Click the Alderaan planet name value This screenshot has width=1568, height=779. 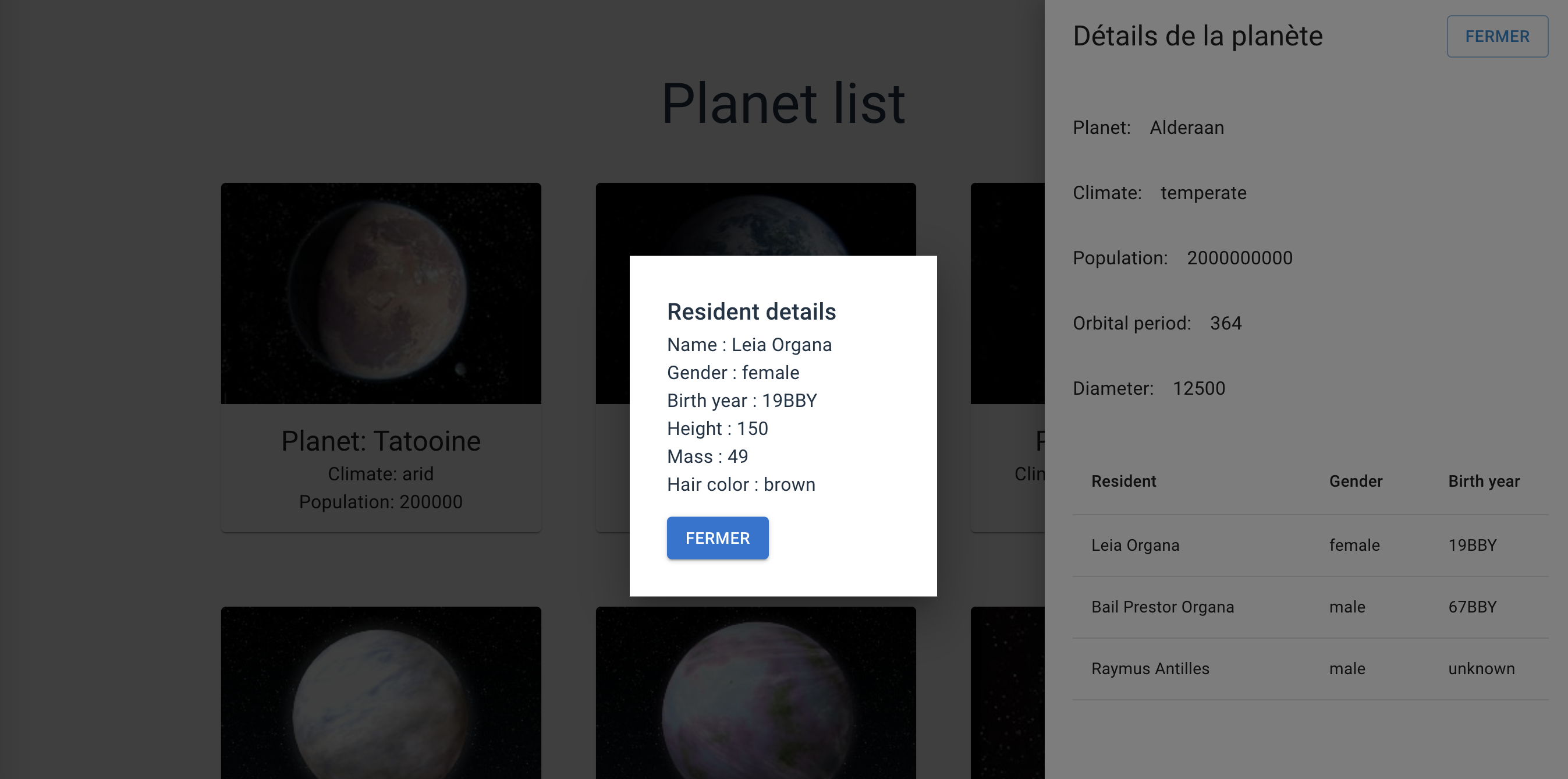click(1186, 128)
